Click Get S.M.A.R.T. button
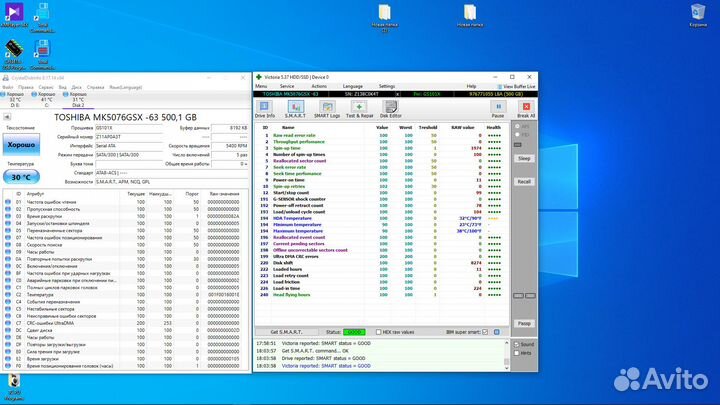 pyautogui.click(x=287, y=332)
